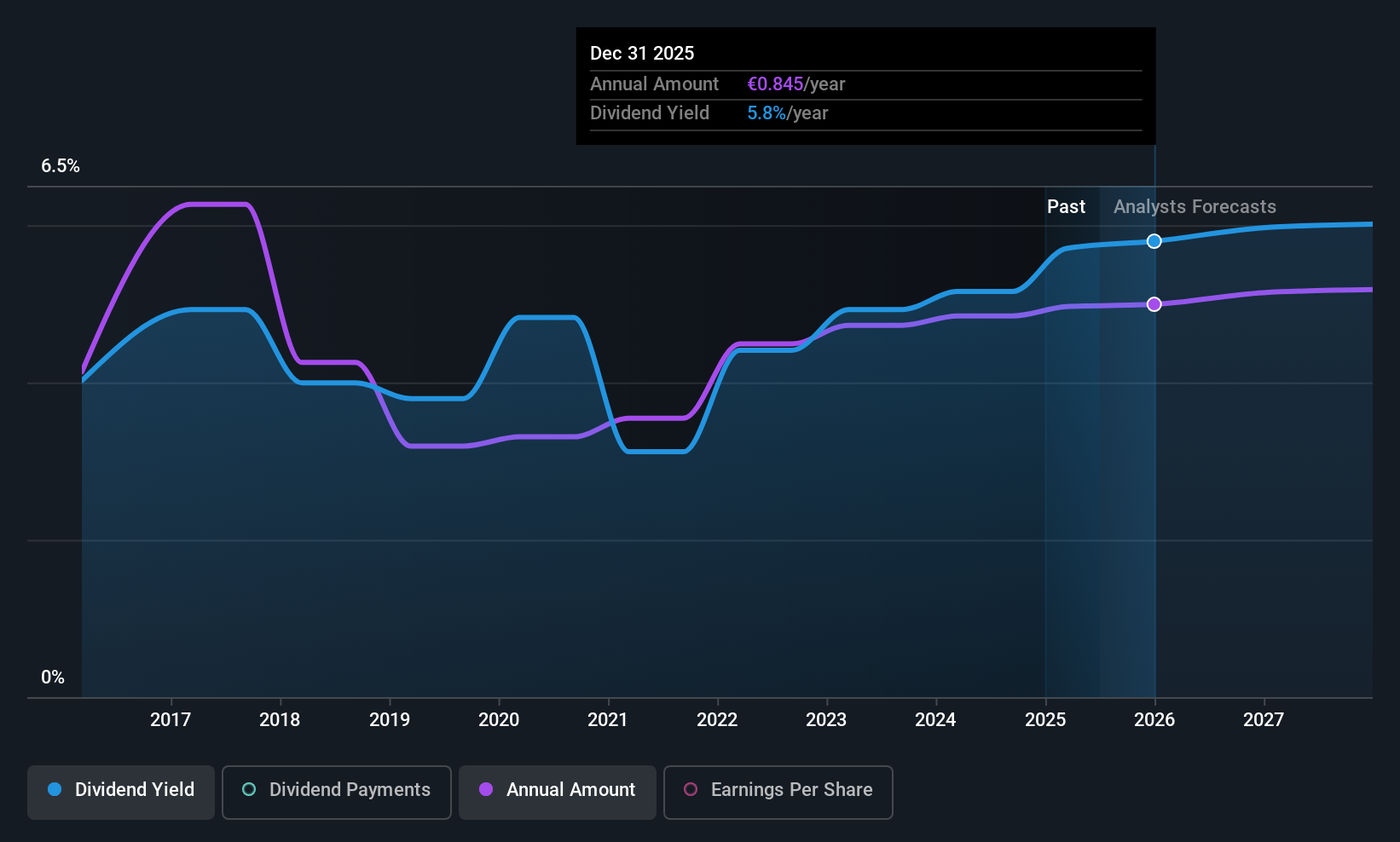
Task: Click the 2020 x-axis label
Action: [x=499, y=719]
